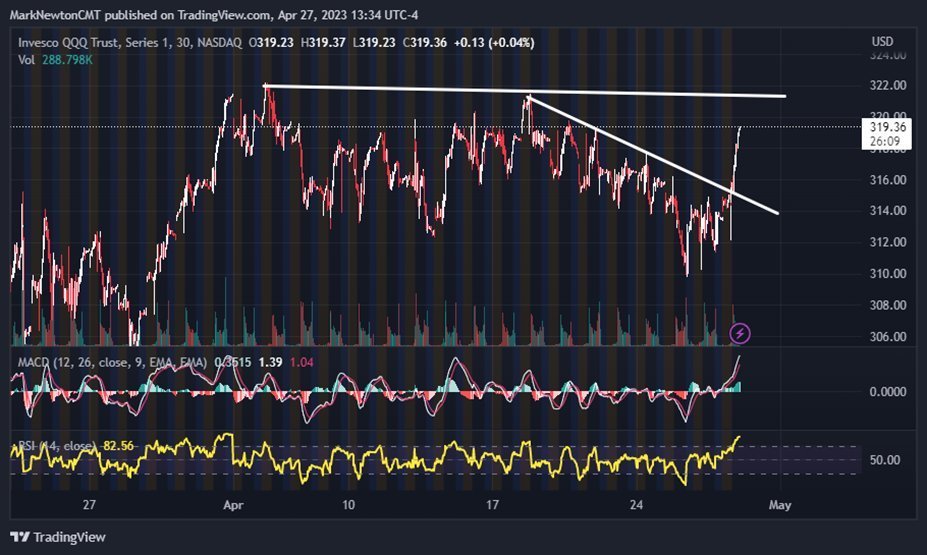This screenshot has height=555, width=927.
Task: Click the 306.00 price axis label
Action: (887, 336)
